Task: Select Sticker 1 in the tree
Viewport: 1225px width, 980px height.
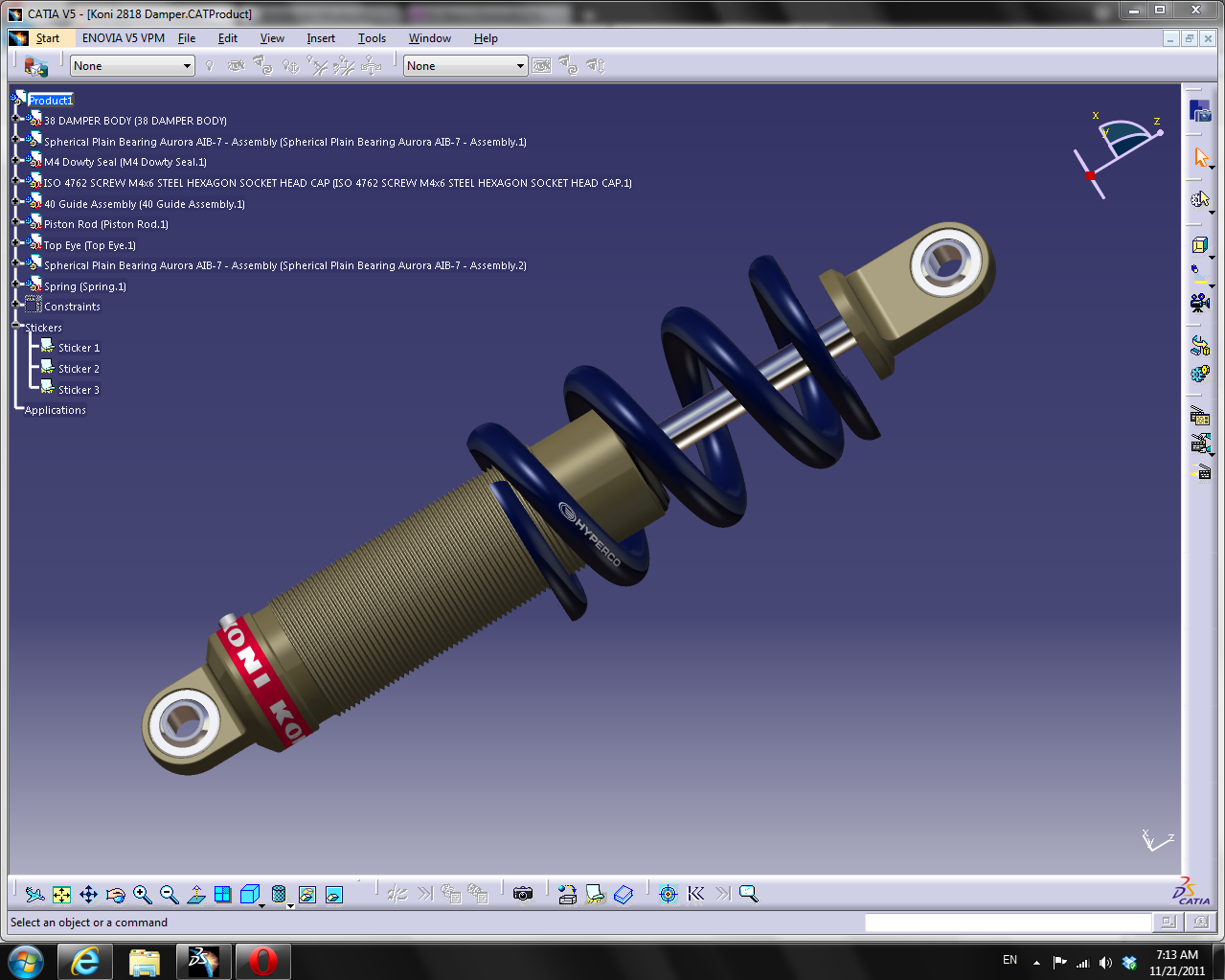Action: tap(79, 348)
